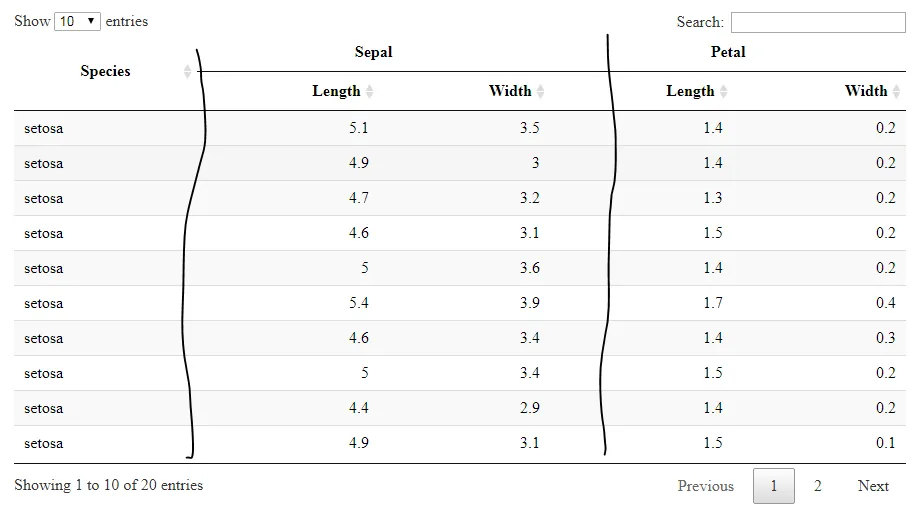Select the row with Sepal Length 5.4
The height and width of the screenshot is (510, 919).
(x=460, y=303)
